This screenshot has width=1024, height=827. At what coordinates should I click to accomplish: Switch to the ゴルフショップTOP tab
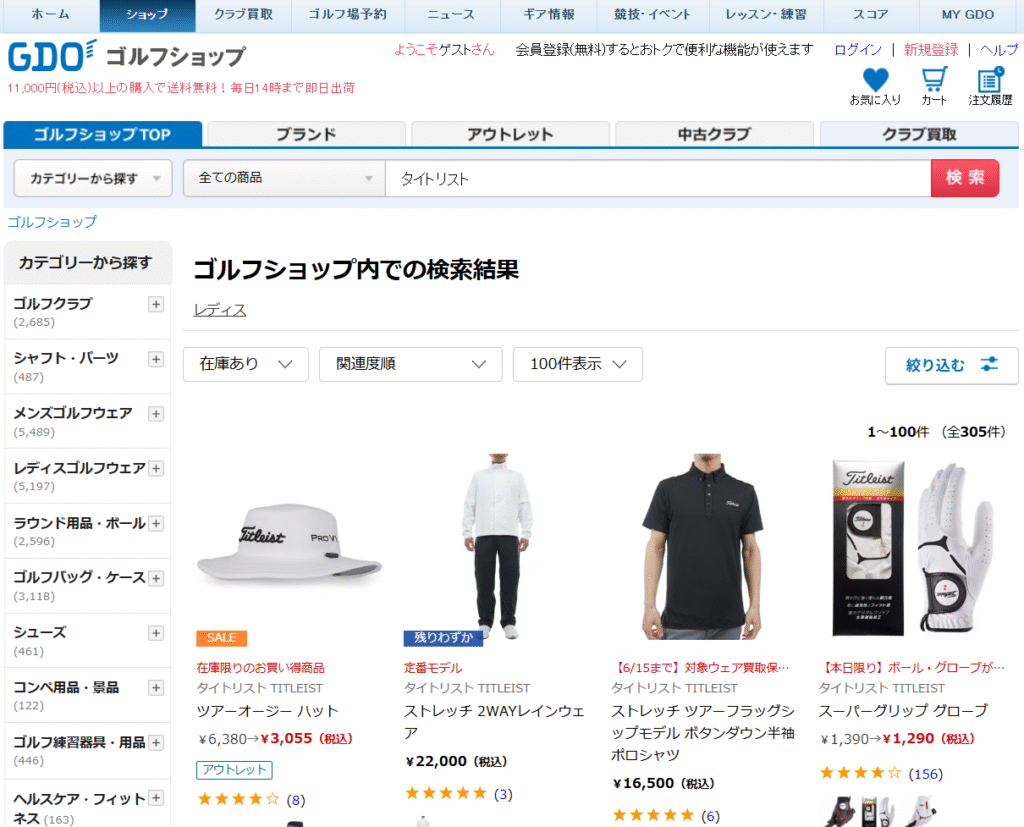pos(103,135)
